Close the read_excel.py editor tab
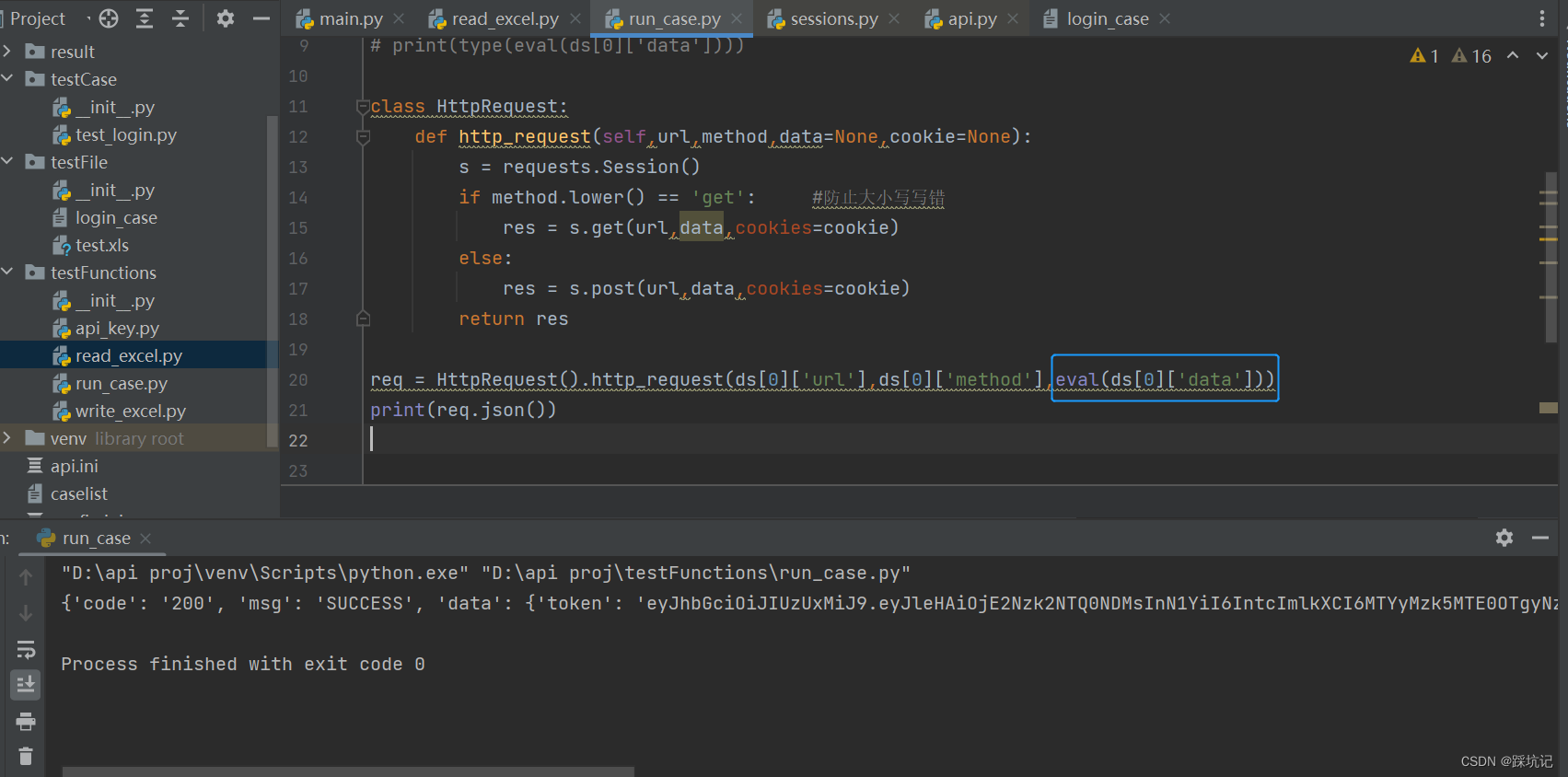1568x777 pixels. click(x=575, y=18)
